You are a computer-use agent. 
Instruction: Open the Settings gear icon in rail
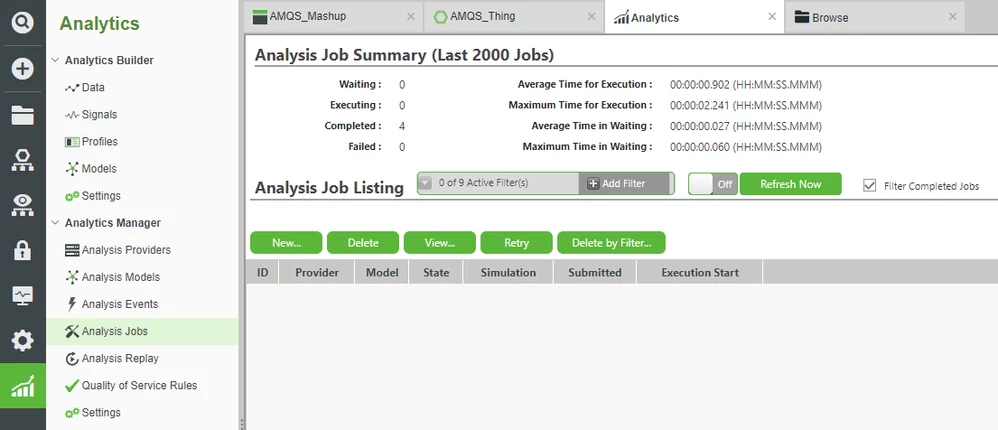tap(22, 340)
